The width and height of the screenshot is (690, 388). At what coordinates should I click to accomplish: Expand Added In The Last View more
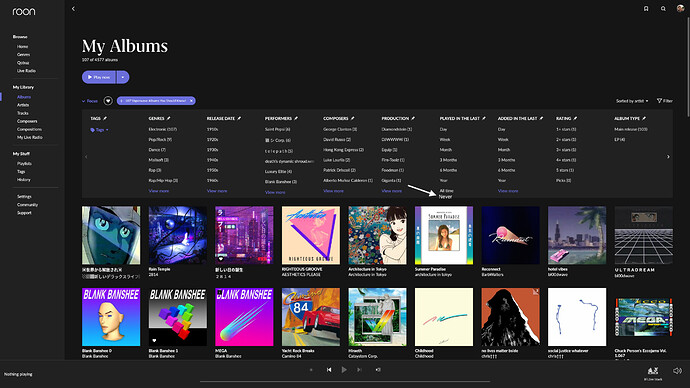click(x=508, y=191)
